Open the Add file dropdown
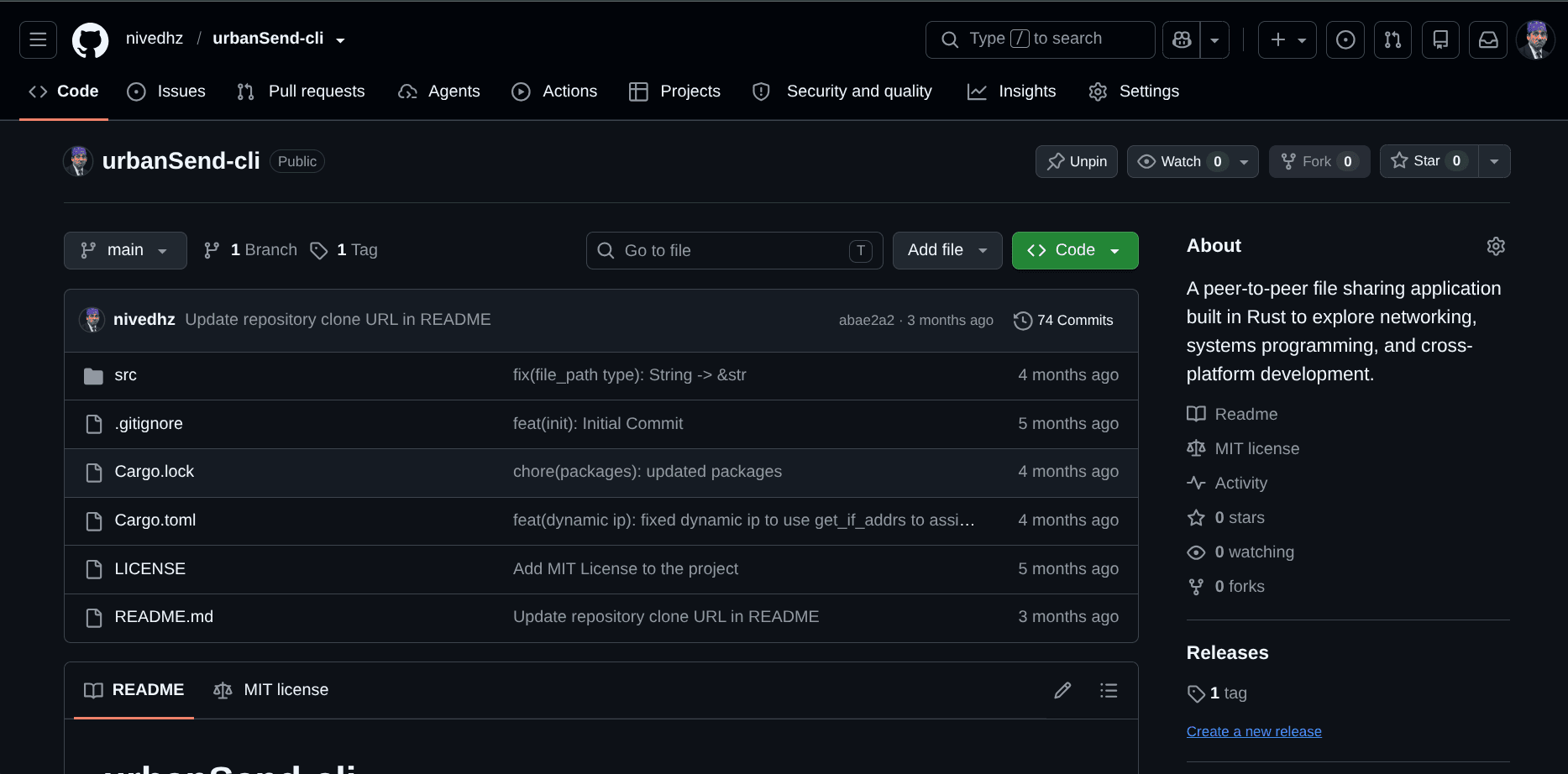Image resolution: width=1568 pixels, height=774 pixels. (x=947, y=250)
